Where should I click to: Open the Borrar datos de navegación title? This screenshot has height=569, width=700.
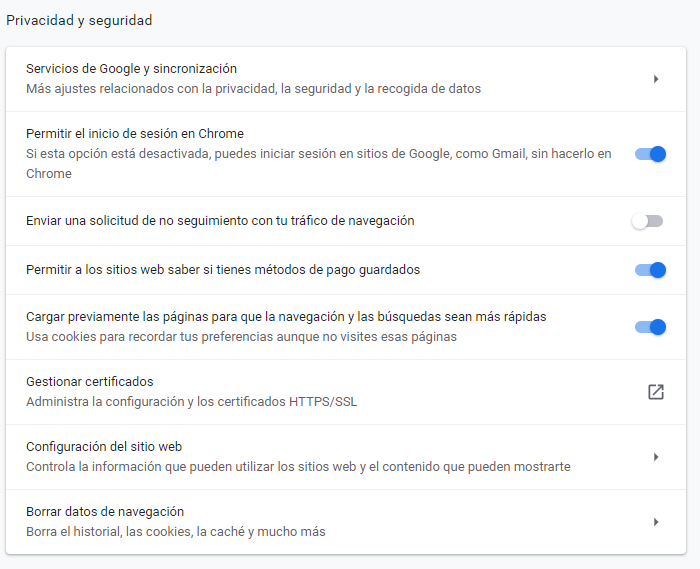105,512
